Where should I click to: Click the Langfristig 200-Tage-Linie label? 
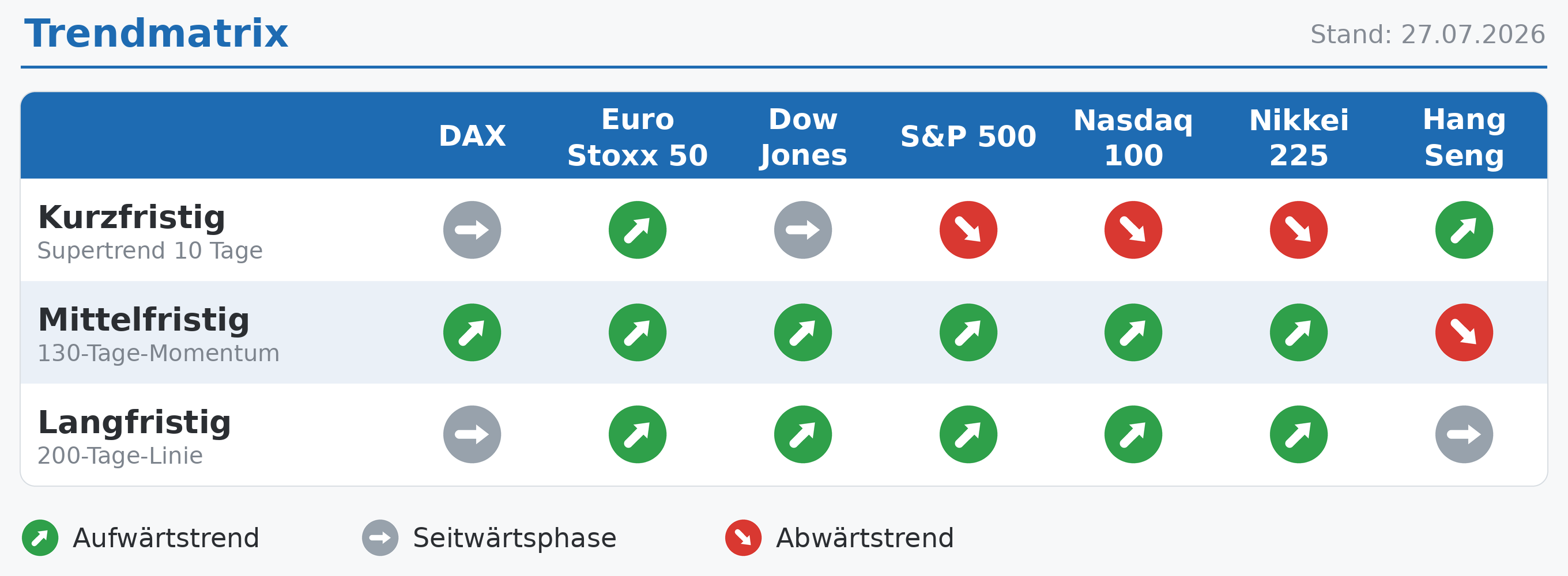pos(134,437)
